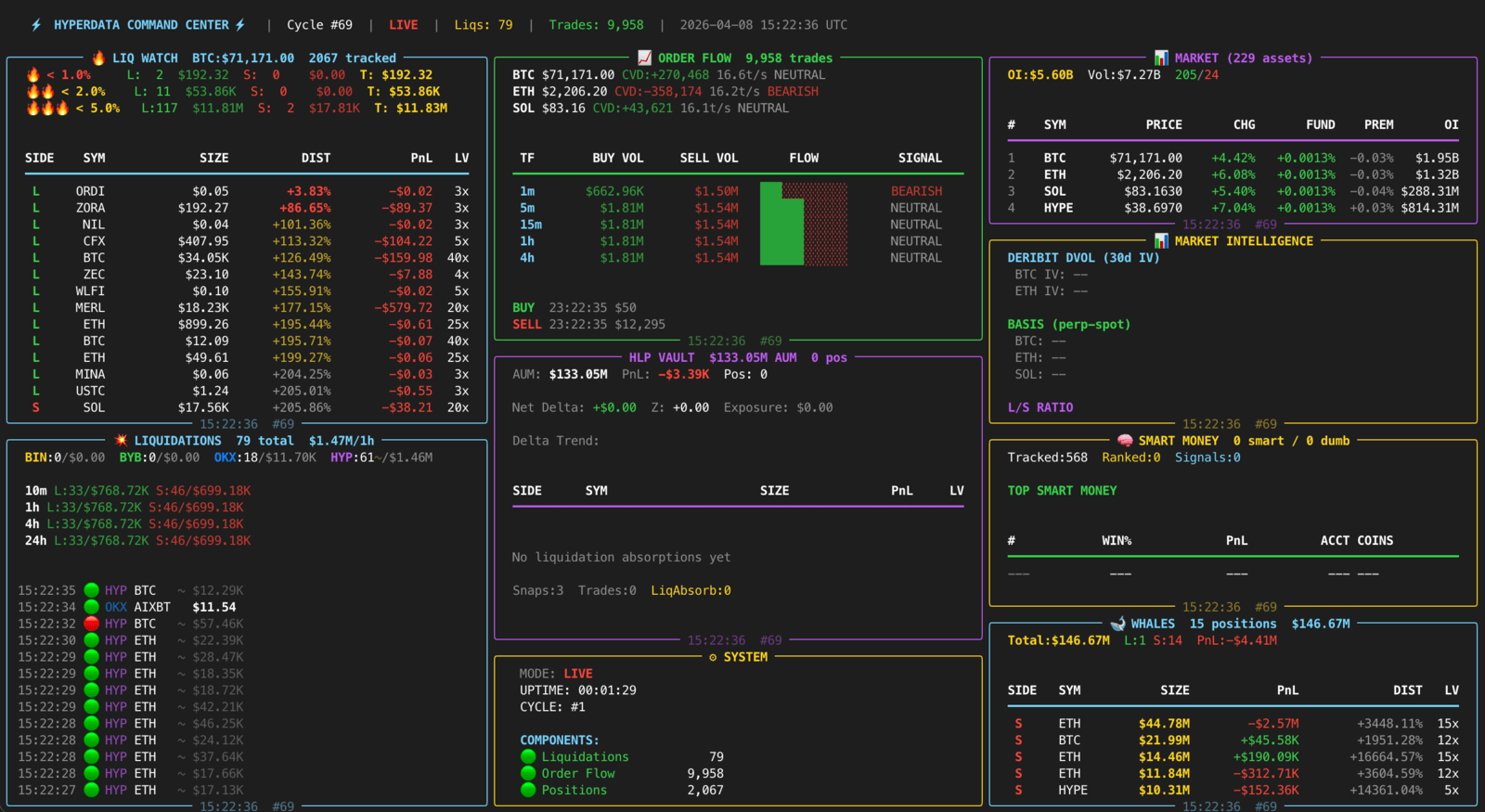Viewport: 1485px width, 812px height.
Task: Select the 4h timeframe row in Order Flow
Action: coord(738,258)
